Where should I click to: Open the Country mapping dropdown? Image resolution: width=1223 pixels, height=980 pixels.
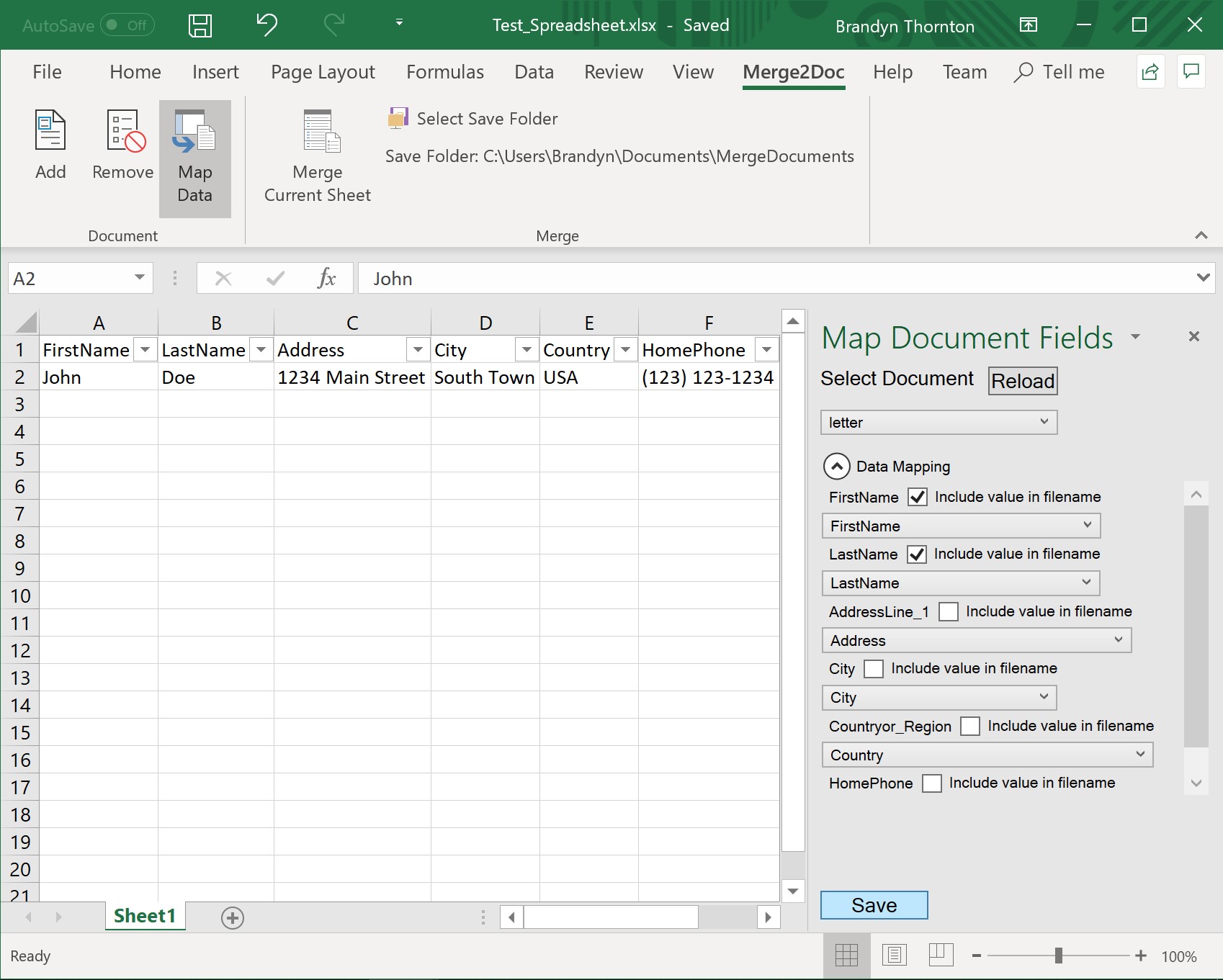point(987,755)
